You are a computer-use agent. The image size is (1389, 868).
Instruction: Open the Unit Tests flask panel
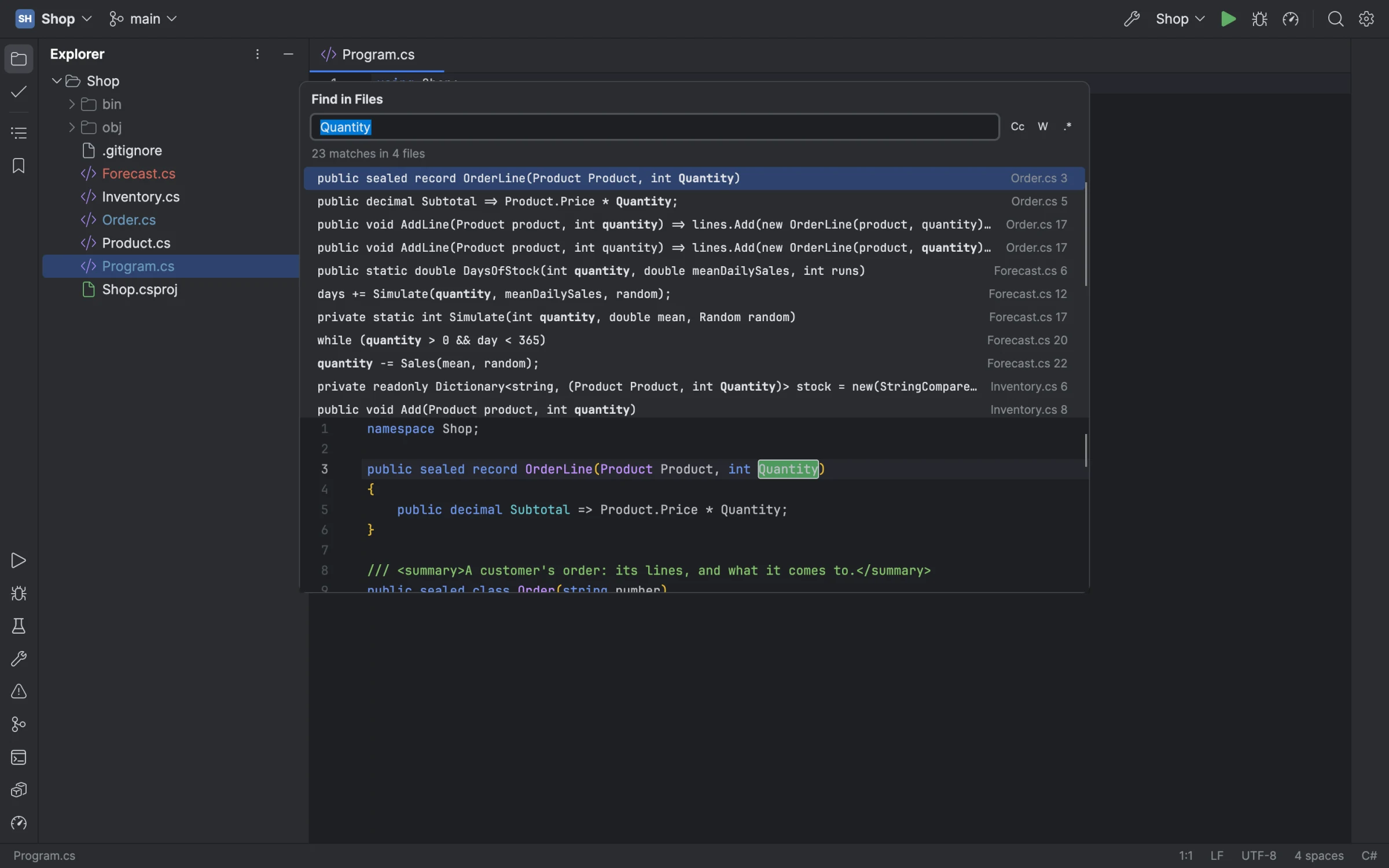pyautogui.click(x=19, y=626)
